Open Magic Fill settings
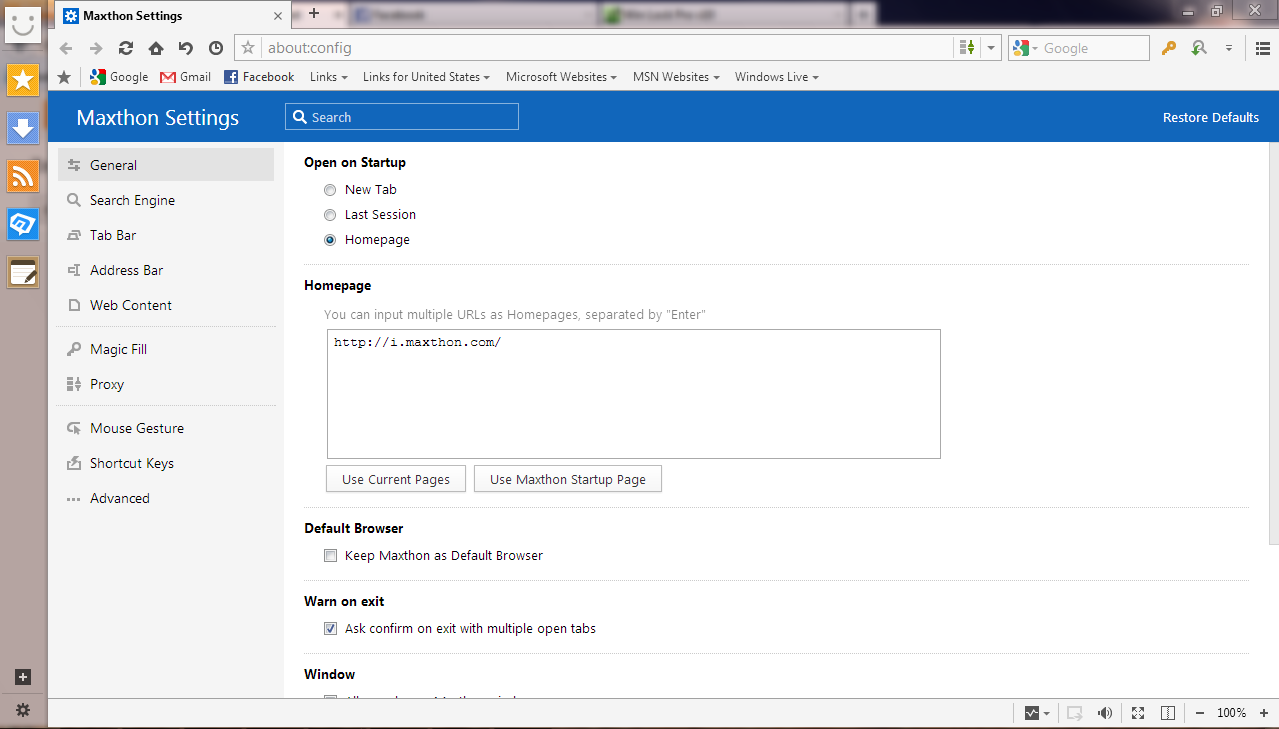1279x729 pixels. pyautogui.click(x=166, y=349)
